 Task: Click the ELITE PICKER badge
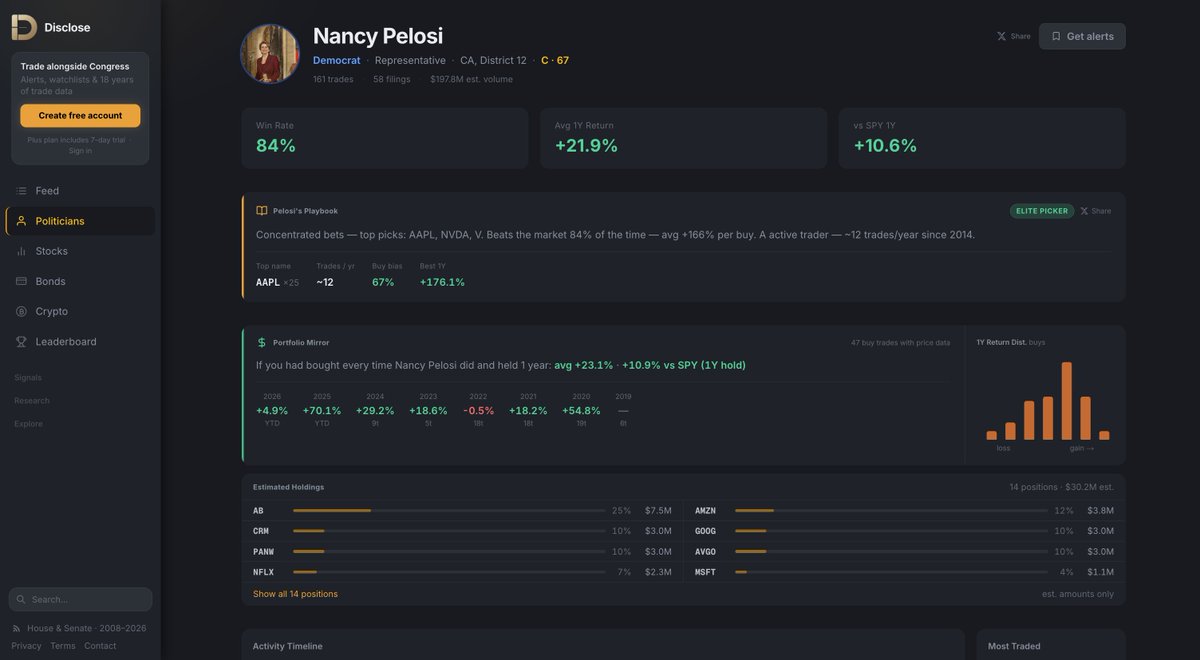pyautogui.click(x=1042, y=211)
